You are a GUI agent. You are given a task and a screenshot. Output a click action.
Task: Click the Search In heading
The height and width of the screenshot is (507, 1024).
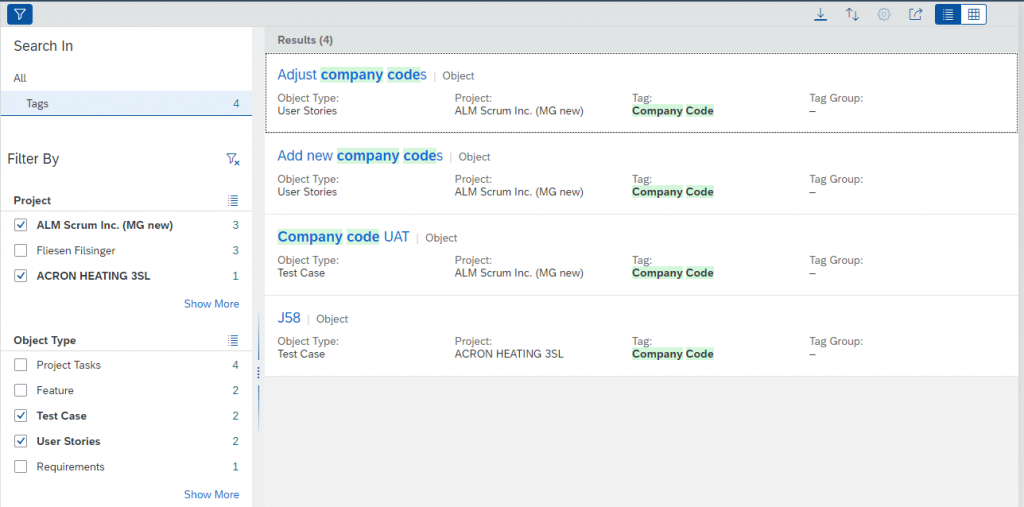(43, 46)
